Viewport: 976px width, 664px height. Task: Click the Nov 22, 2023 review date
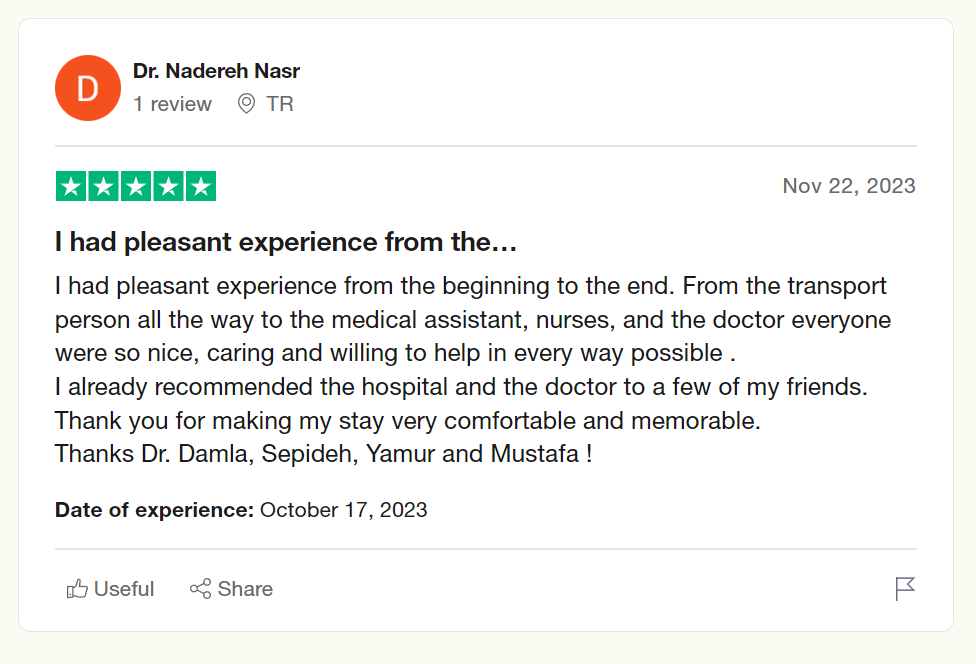(849, 186)
